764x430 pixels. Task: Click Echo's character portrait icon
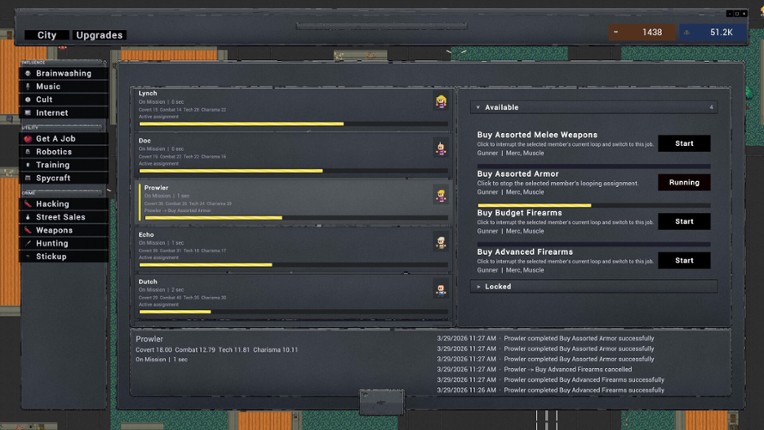tap(440, 242)
